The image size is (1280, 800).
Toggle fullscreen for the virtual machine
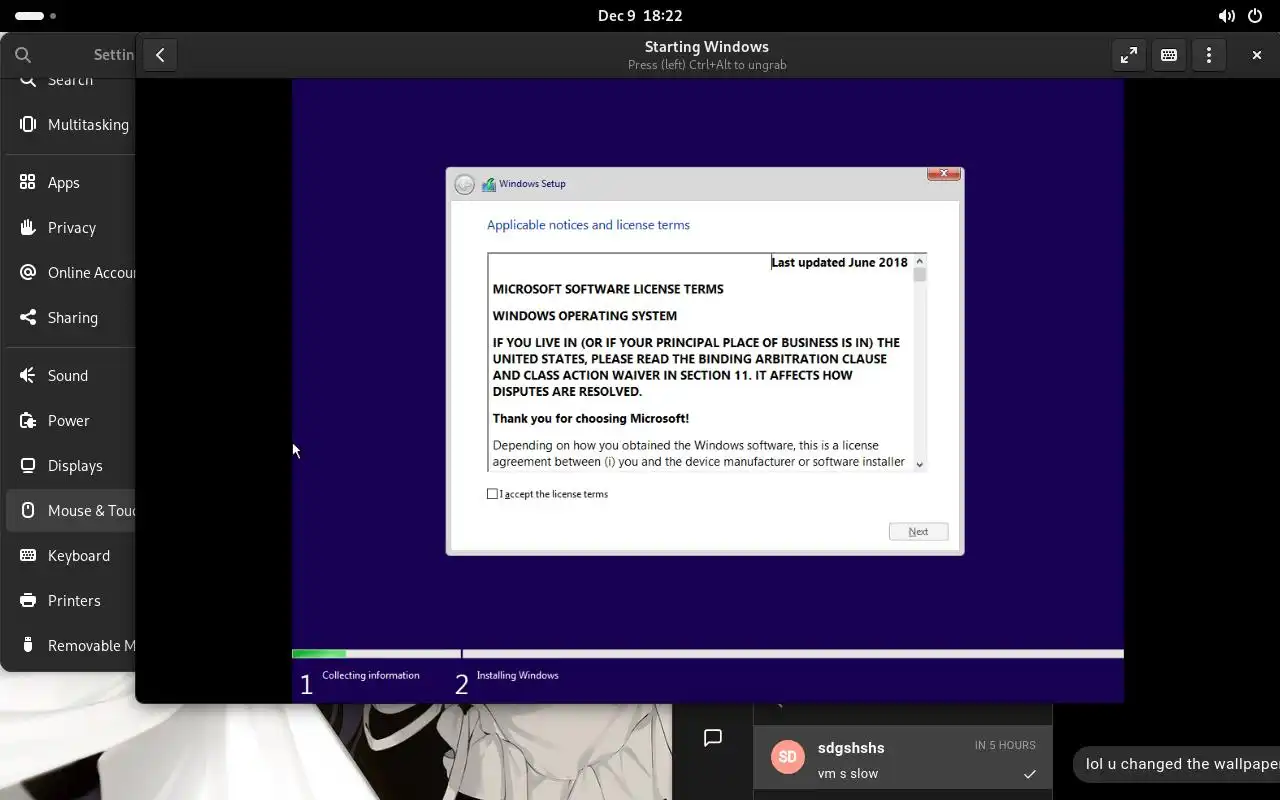pos(1129,55)
